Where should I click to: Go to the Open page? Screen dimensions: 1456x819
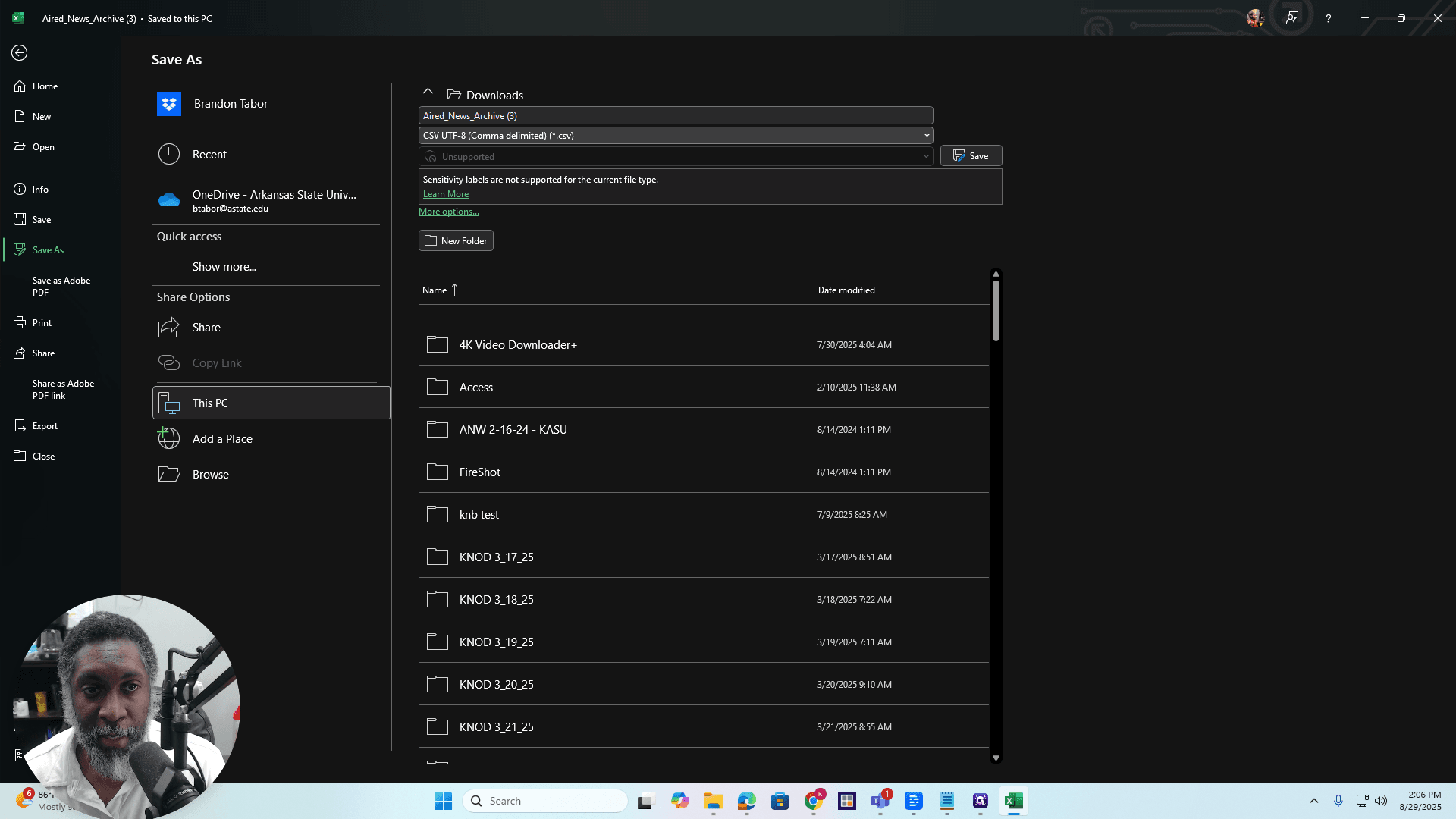61,147
